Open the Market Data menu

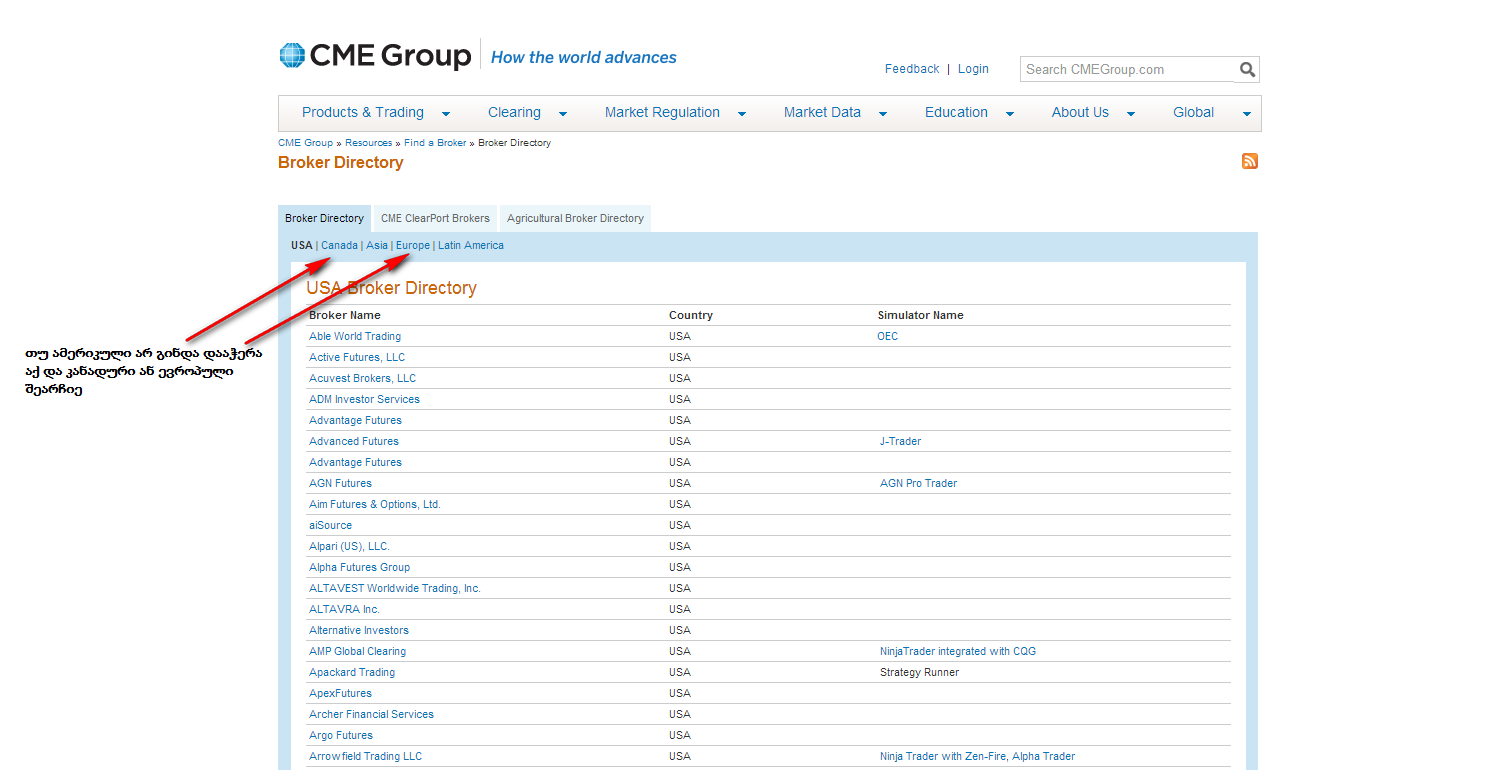pos(822,112)
